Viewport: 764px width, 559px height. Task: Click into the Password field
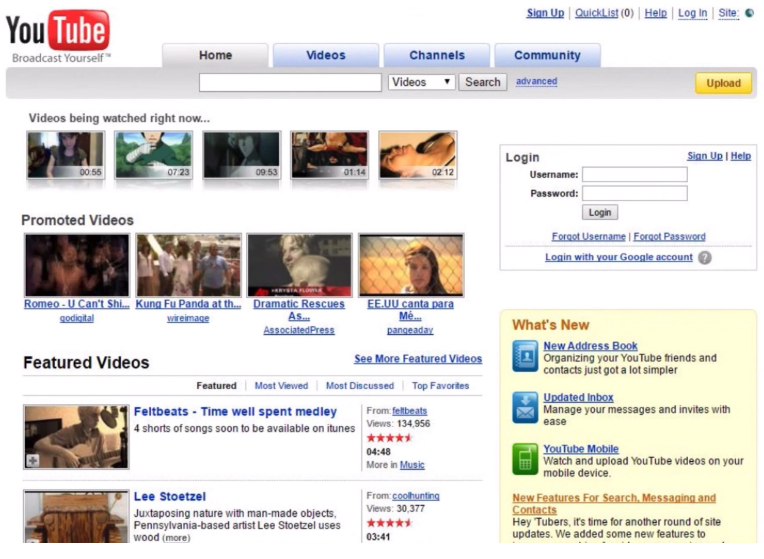pos(635,193)
